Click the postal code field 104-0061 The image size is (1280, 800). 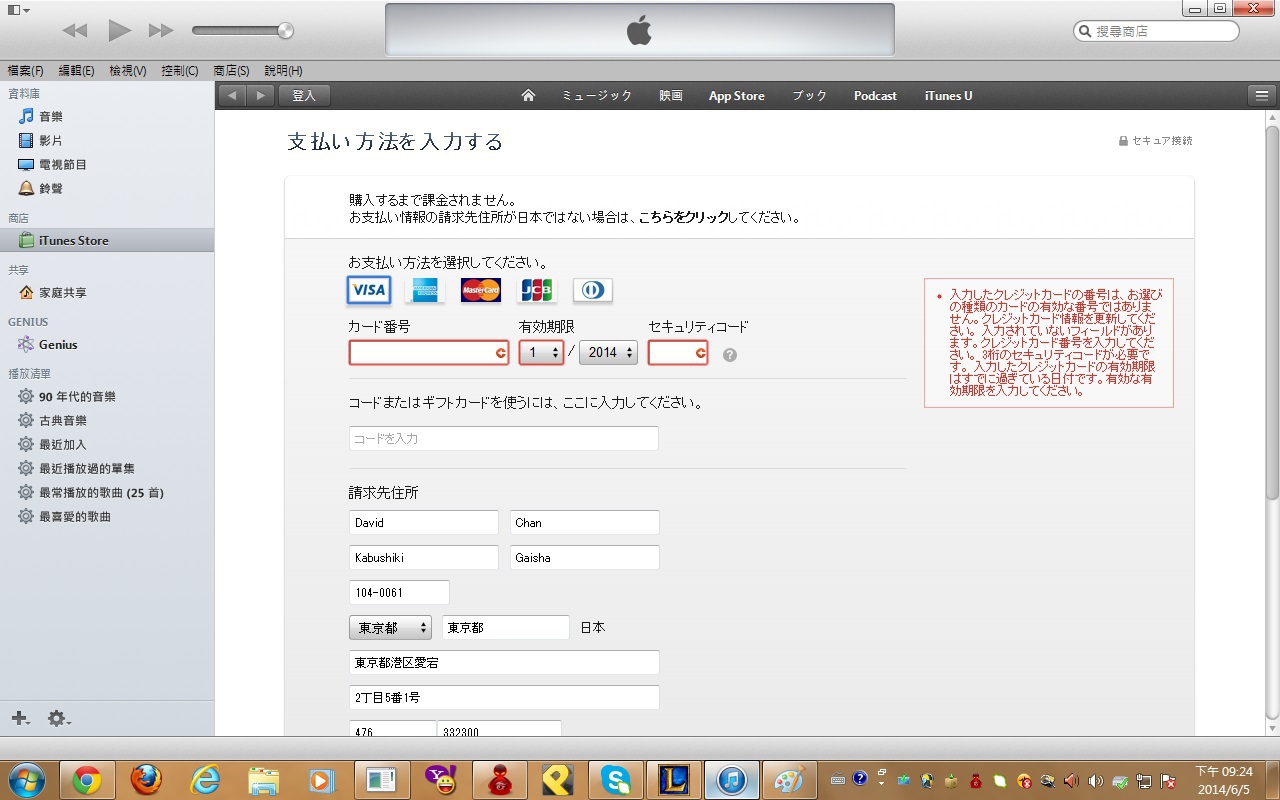point(399,593)
